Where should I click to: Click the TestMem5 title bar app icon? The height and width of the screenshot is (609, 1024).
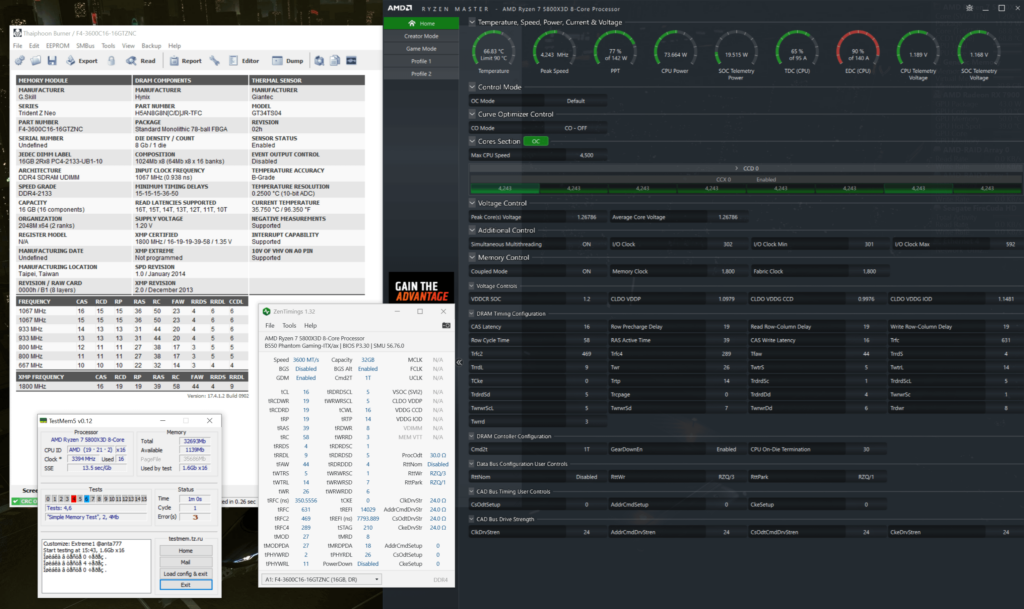tap(44, 421)
